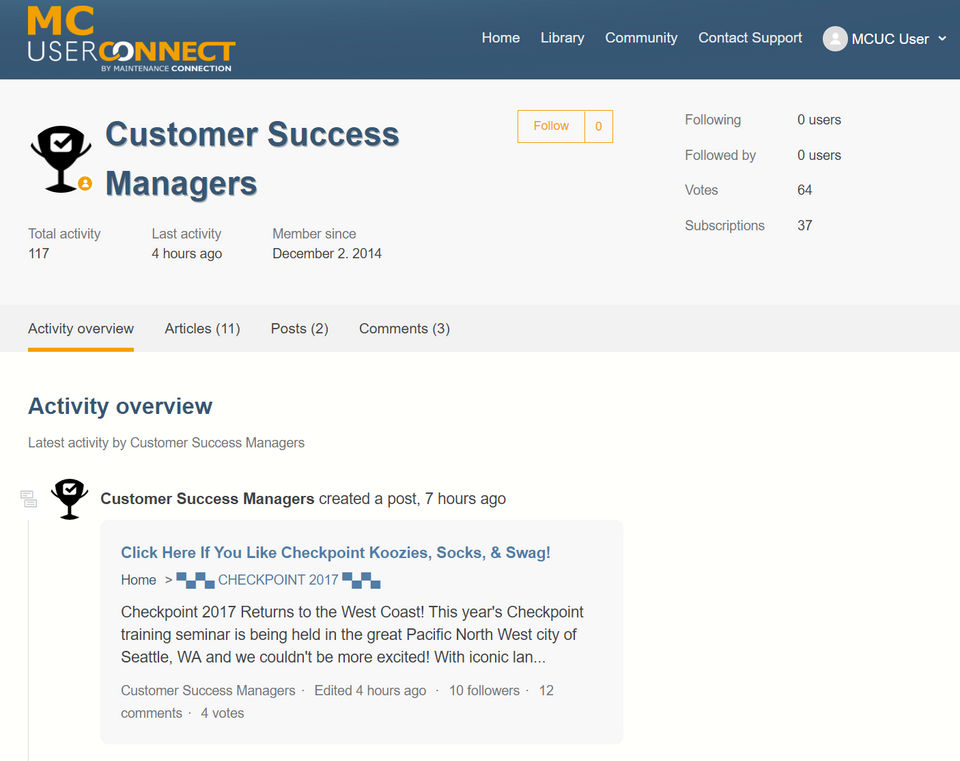Open the MCUC User dropdown chevron
The image size is (960, 761).
pos(942,39)
